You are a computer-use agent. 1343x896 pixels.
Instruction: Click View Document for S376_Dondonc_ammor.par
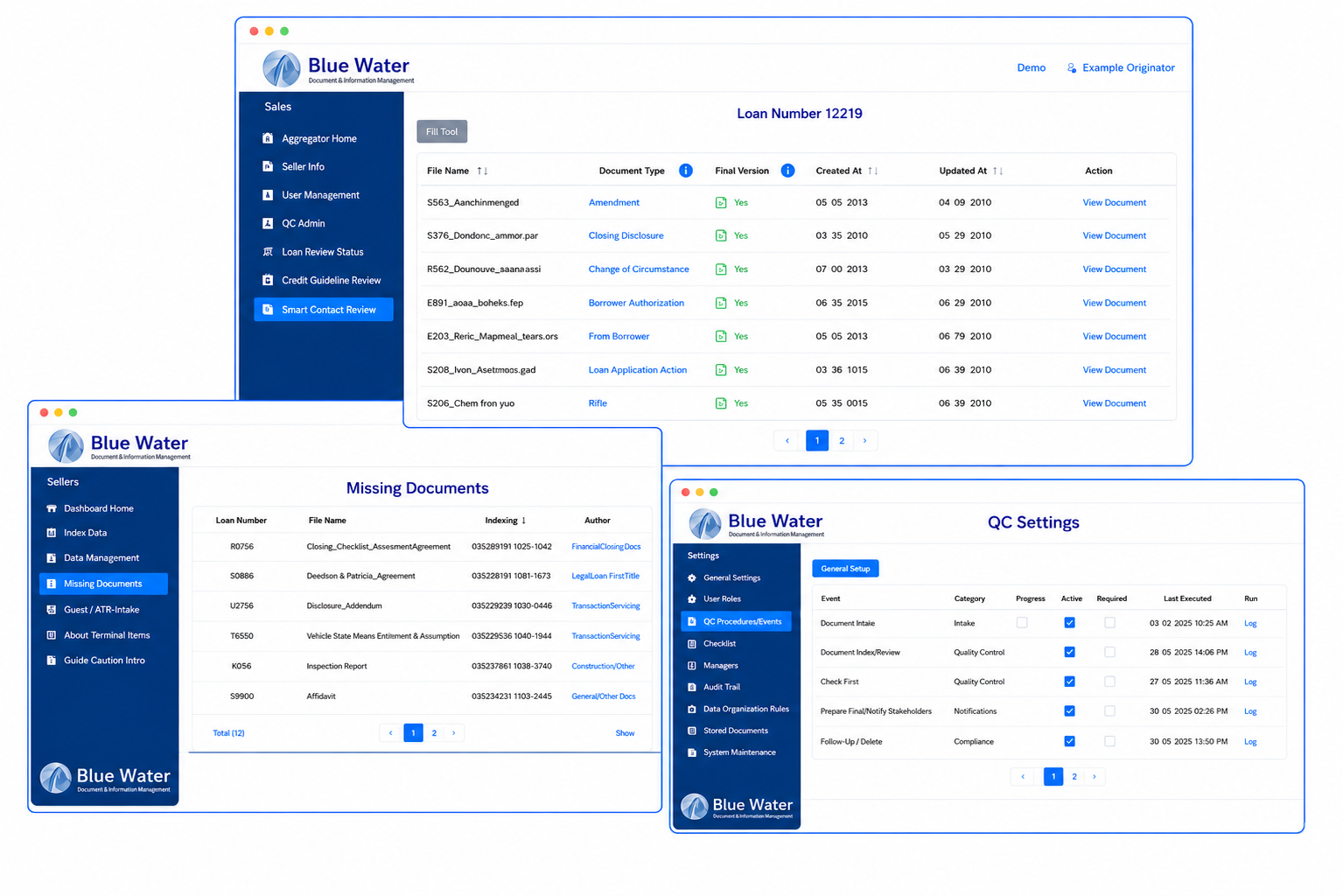click(1114, 235)
